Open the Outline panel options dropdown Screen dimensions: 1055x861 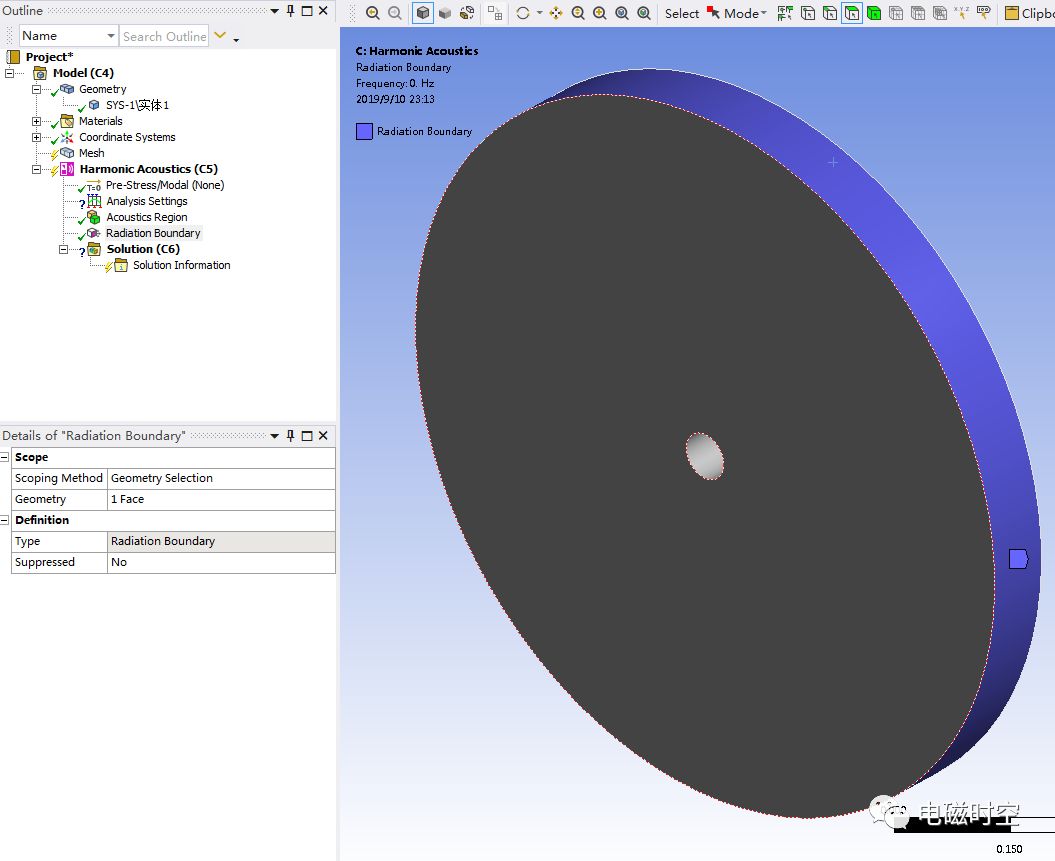click(x=275, y=11)
